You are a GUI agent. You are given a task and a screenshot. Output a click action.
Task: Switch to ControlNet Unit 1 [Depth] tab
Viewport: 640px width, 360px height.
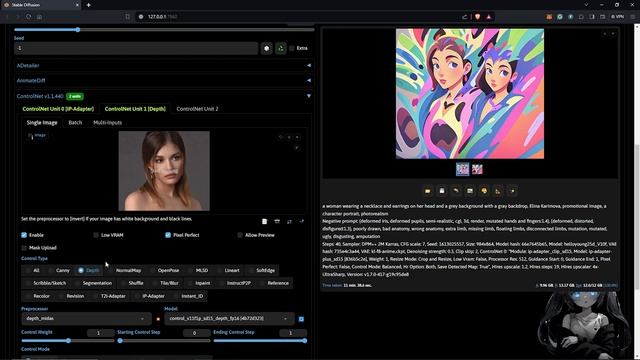point(135,109)
